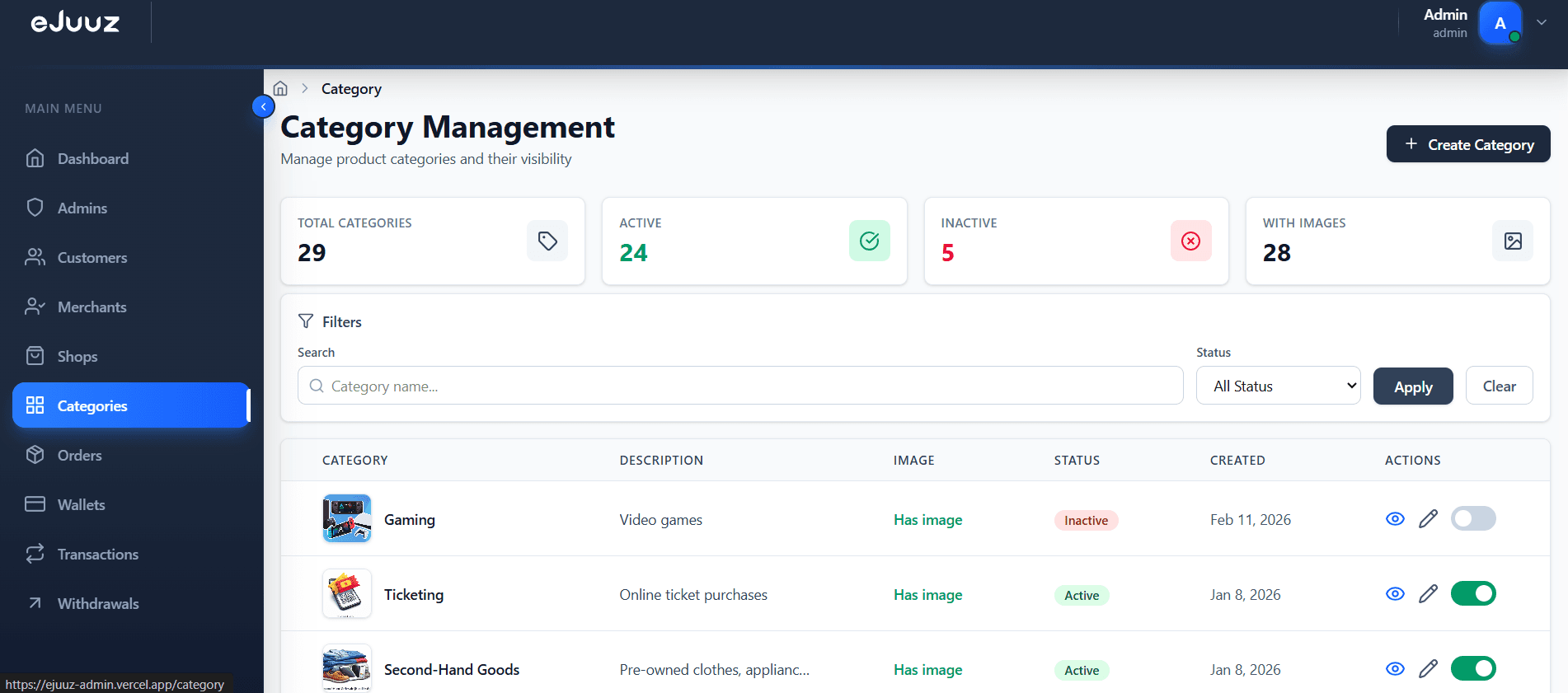Clear the filters

click(x=1500, y=386)
